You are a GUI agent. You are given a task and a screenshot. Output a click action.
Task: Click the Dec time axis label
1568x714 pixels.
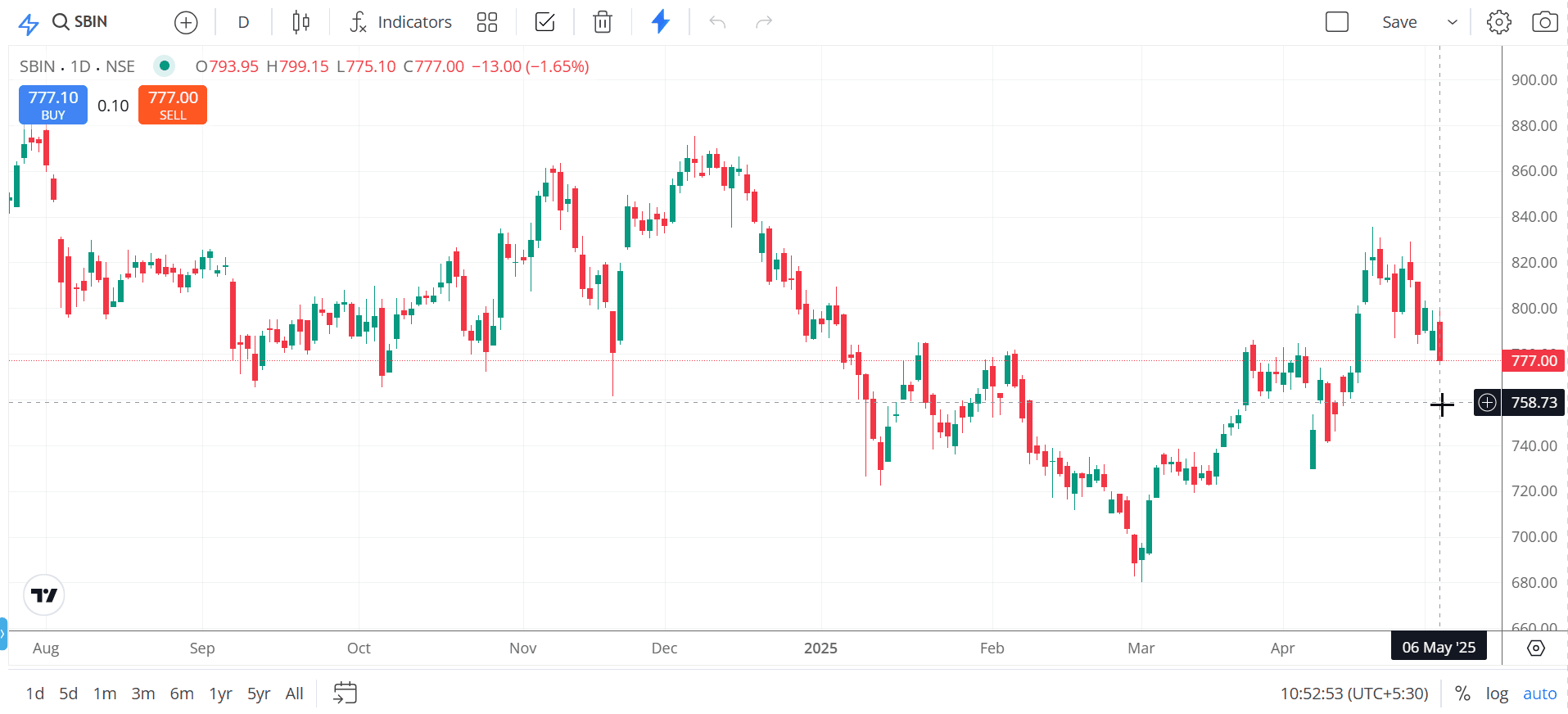point(664,648)
